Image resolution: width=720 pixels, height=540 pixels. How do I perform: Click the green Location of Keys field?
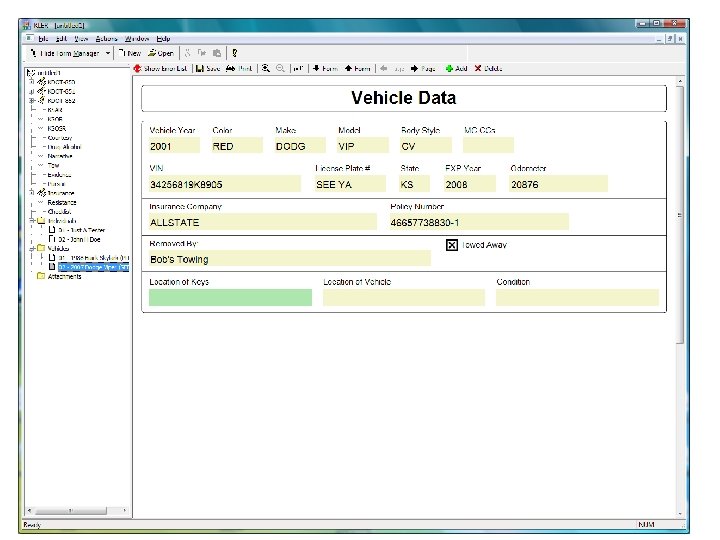[231, 297]
